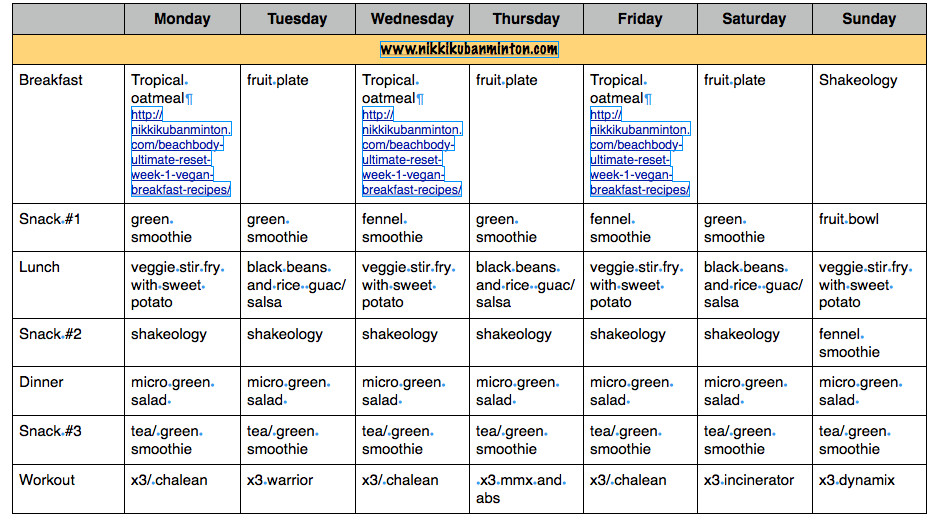Select the Thursday column header
Viewport: 939px width, 525px height.
526,19
